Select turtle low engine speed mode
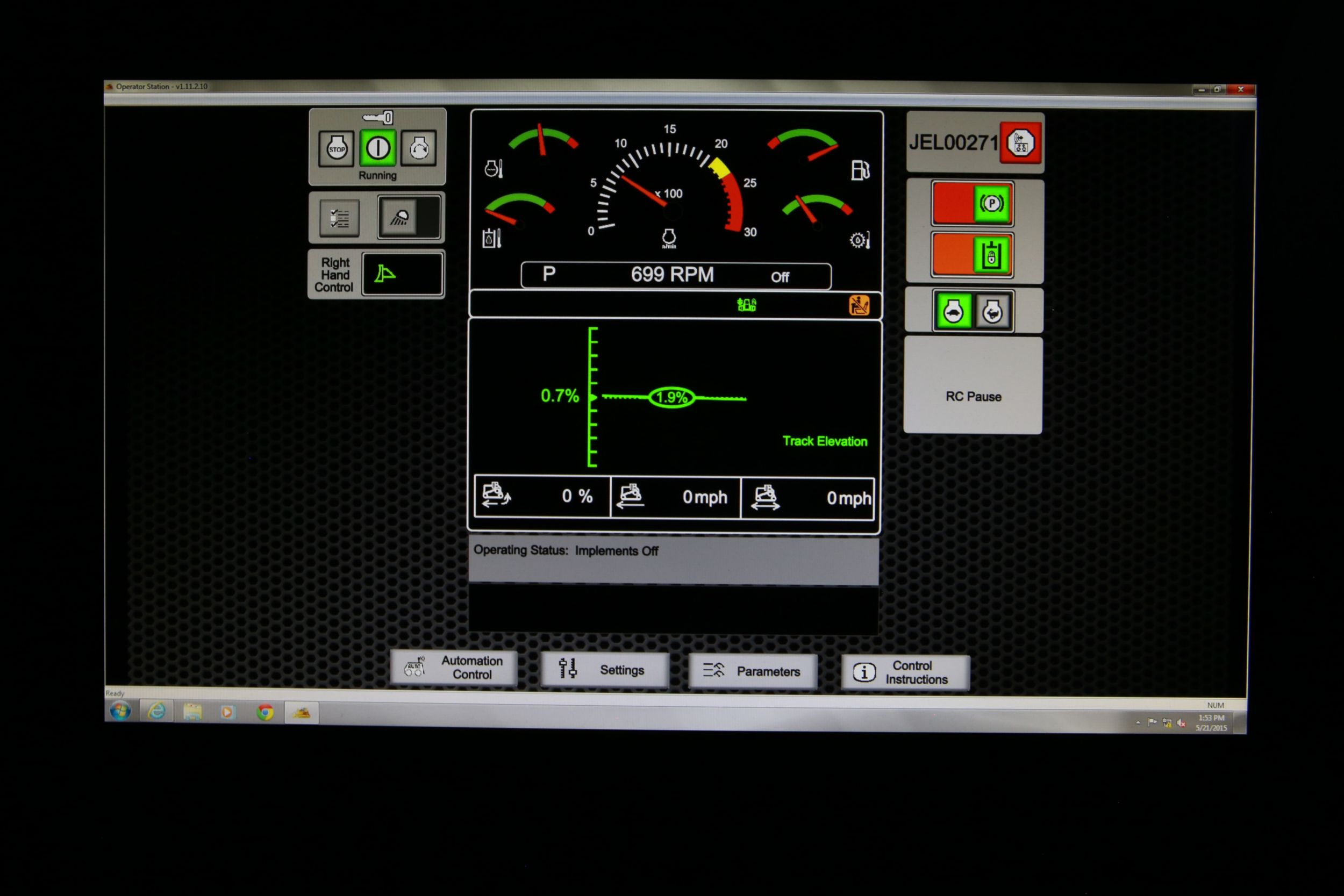The height and width of the screenshot is (896, 1344). point(953,312)
